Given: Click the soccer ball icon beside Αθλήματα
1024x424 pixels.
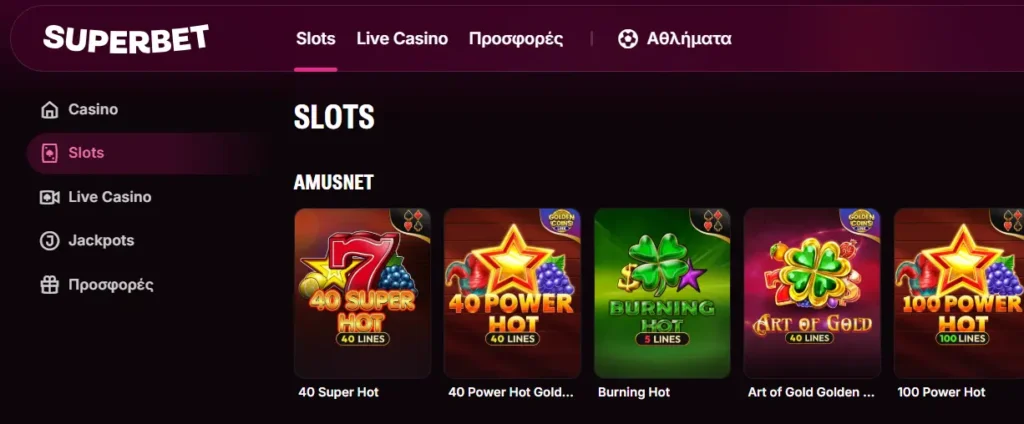Looking at the screenshot, I should click(x=628, y=39).
